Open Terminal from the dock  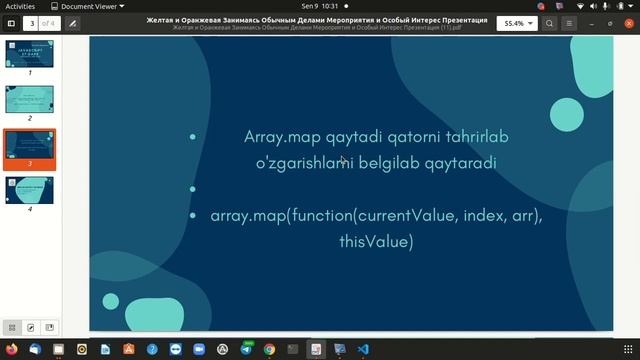[293, 349]
